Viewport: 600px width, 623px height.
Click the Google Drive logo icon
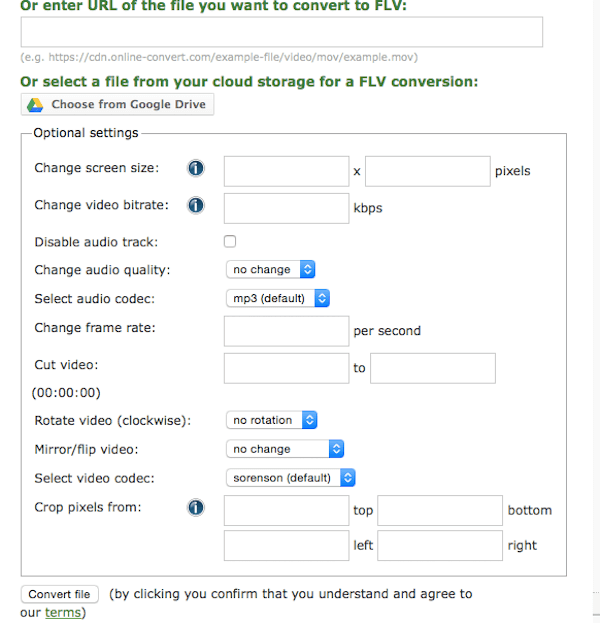pyautogui.click(x=35, y=105)
